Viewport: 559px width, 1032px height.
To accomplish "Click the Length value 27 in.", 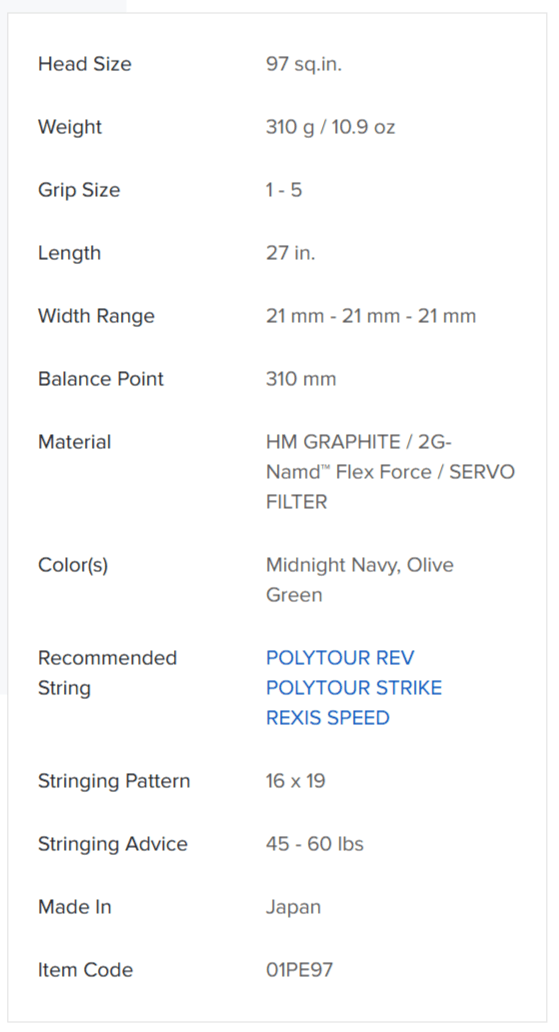I will (x=290, y=253).
